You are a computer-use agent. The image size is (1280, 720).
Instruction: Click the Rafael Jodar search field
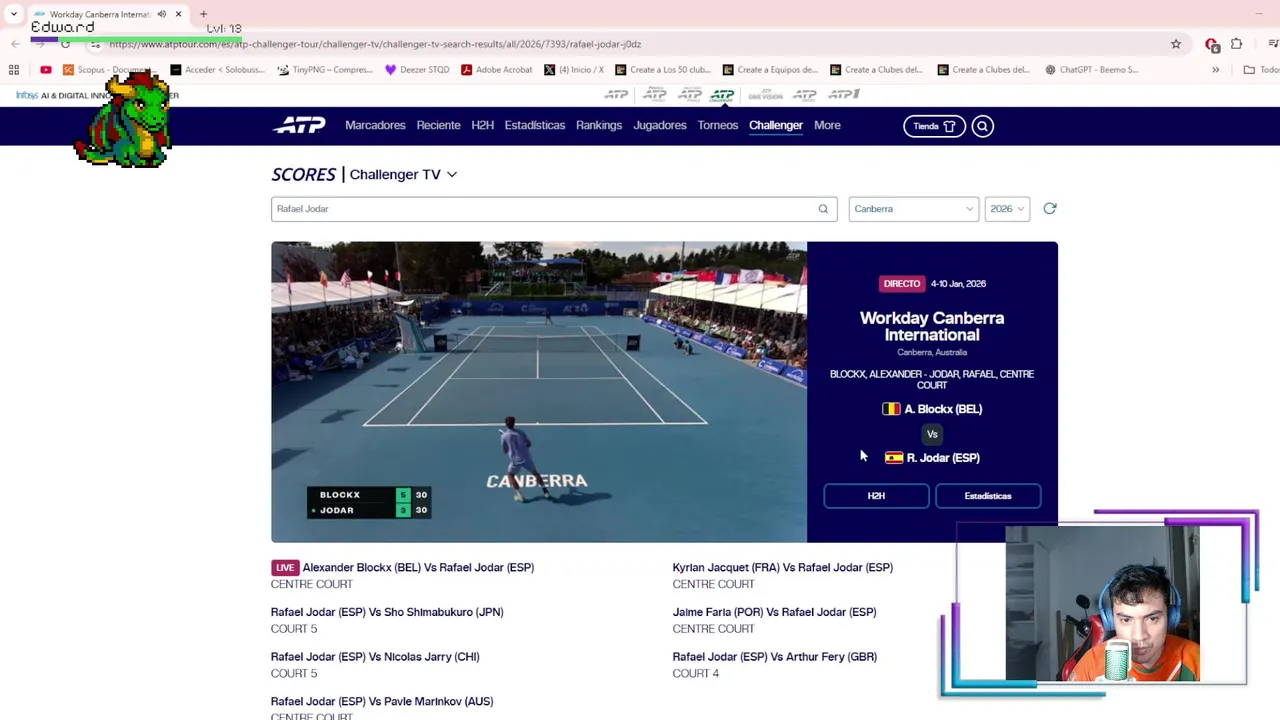[554, 209]
